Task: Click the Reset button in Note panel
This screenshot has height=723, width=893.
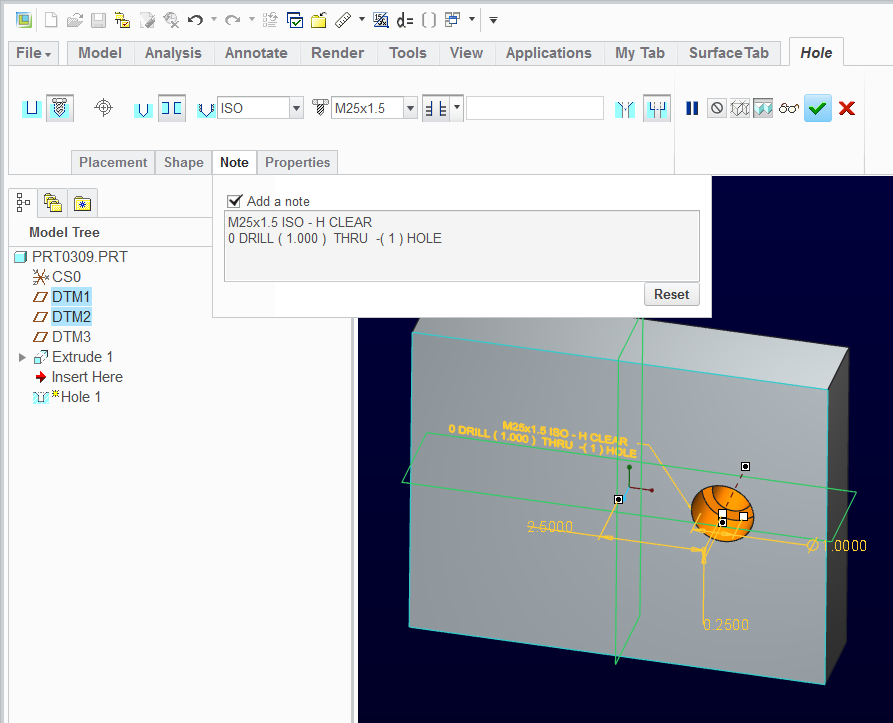Action: (671, 294)
